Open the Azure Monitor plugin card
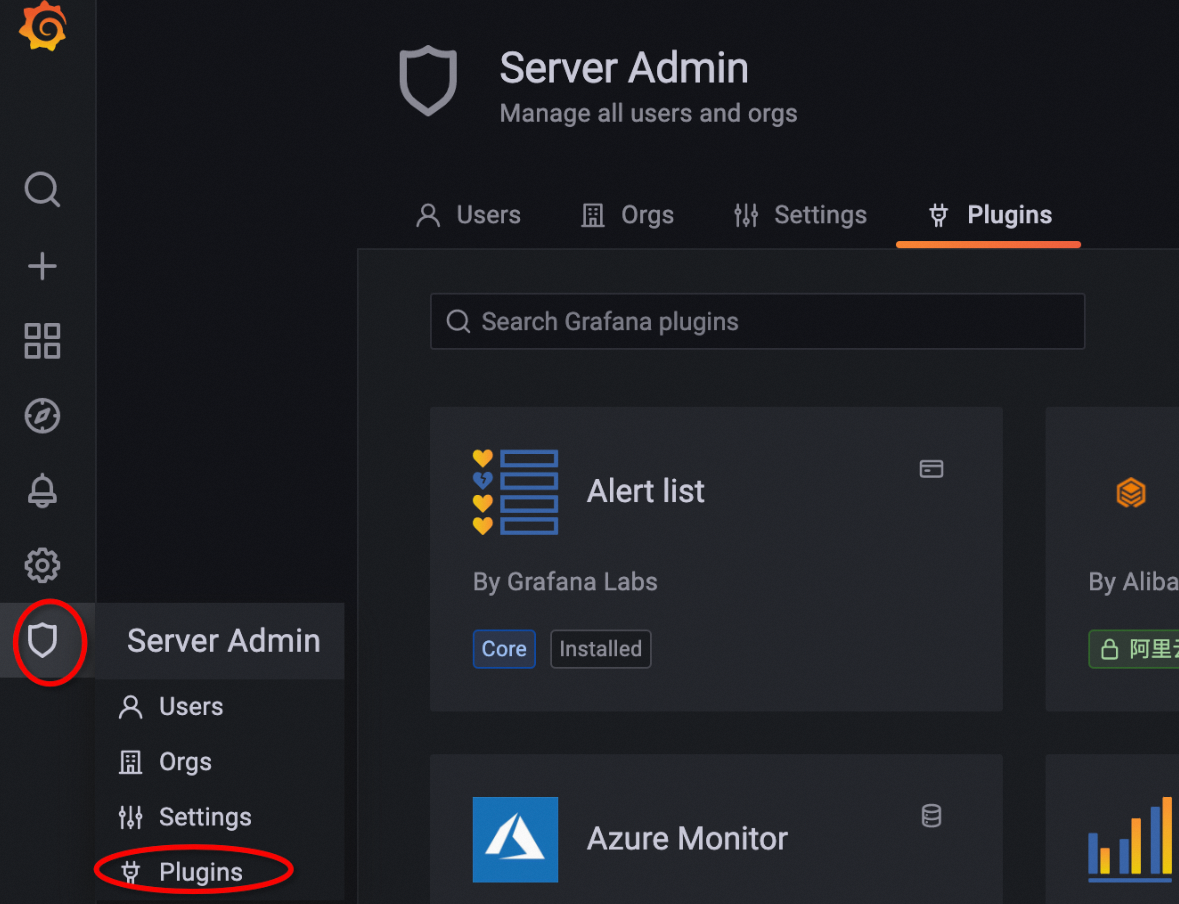This screenshot has height=904, width=1179. point(716,829)
